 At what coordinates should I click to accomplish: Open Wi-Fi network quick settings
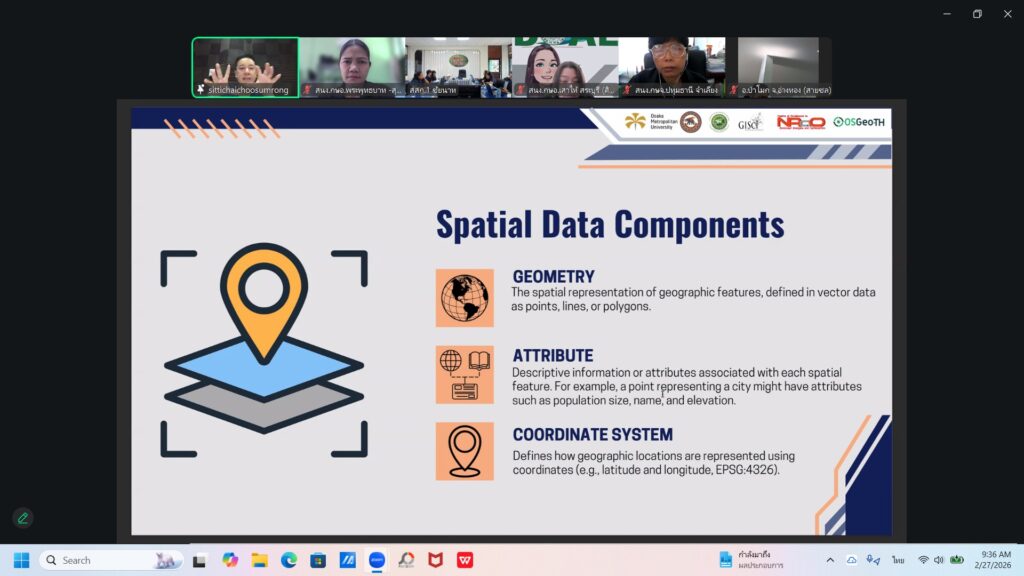coord(923,560)
